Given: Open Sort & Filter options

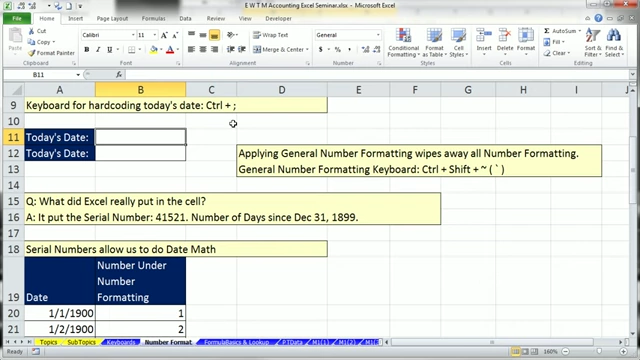Looking at the screenshot, I should tap(593, 43).
